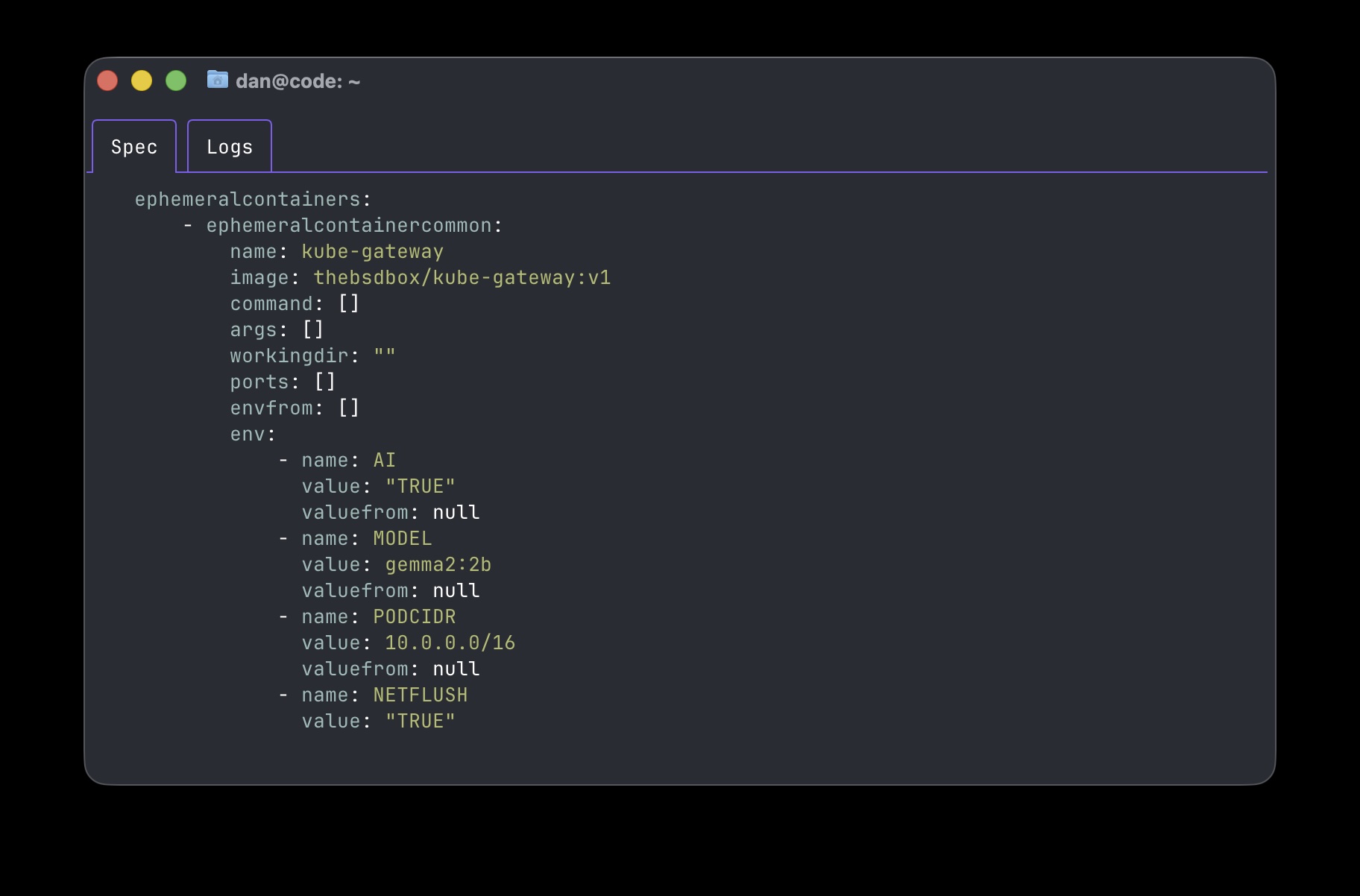Click the thebsdbox/kube-gateway:v1 image value

click(x=462, y=278)
